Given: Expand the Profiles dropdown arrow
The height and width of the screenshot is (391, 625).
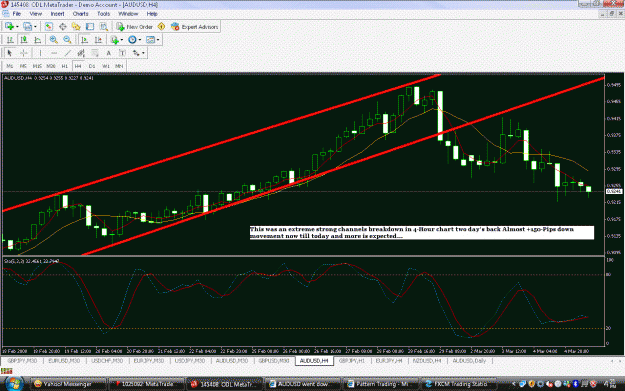Looking at the screenshot, I should tap(35, 27).
